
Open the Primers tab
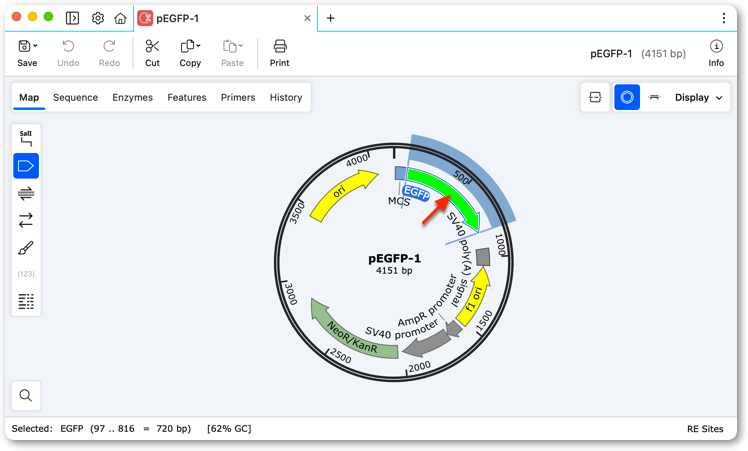point(238,97)
